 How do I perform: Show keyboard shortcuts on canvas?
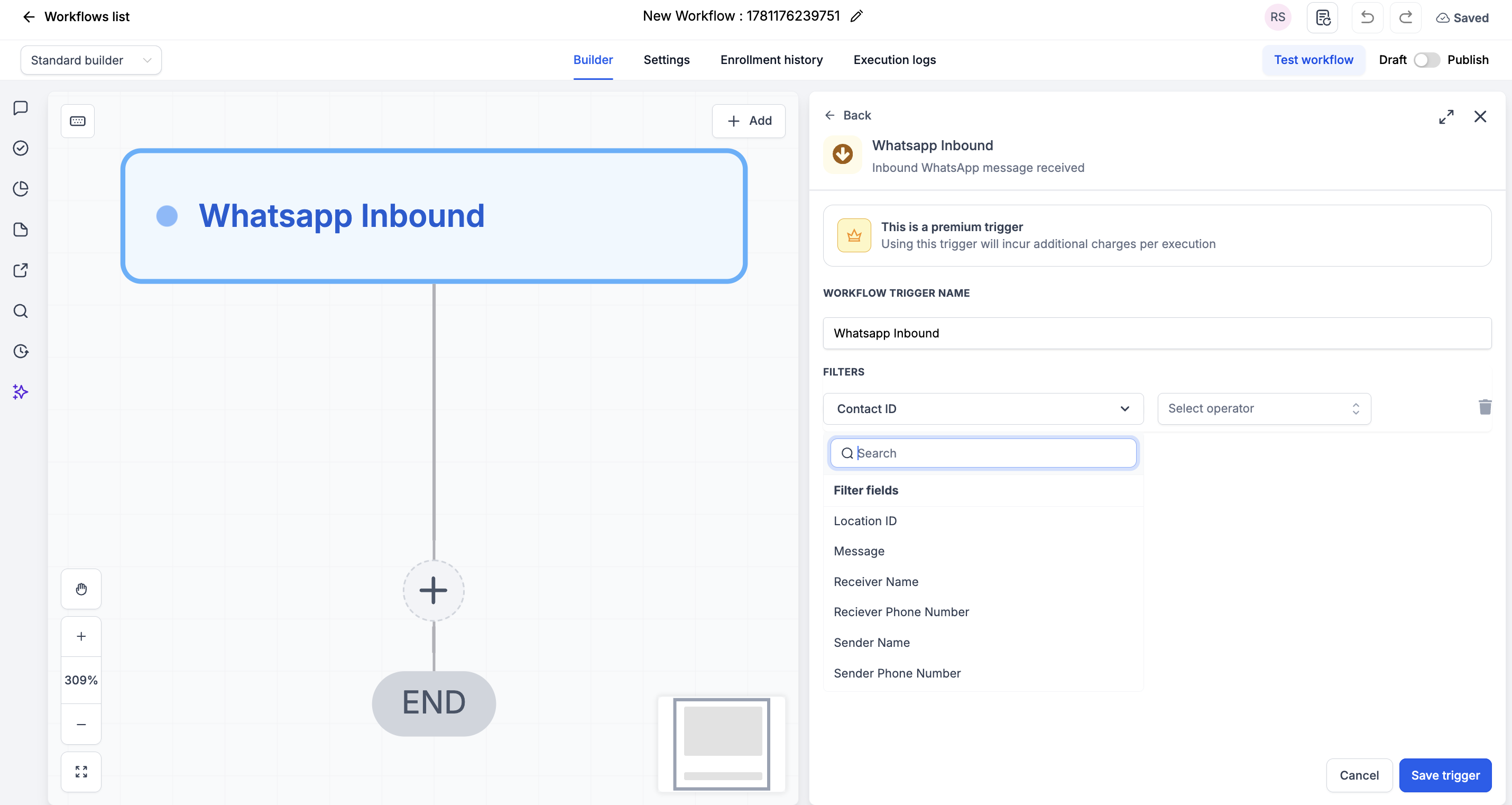78,121
